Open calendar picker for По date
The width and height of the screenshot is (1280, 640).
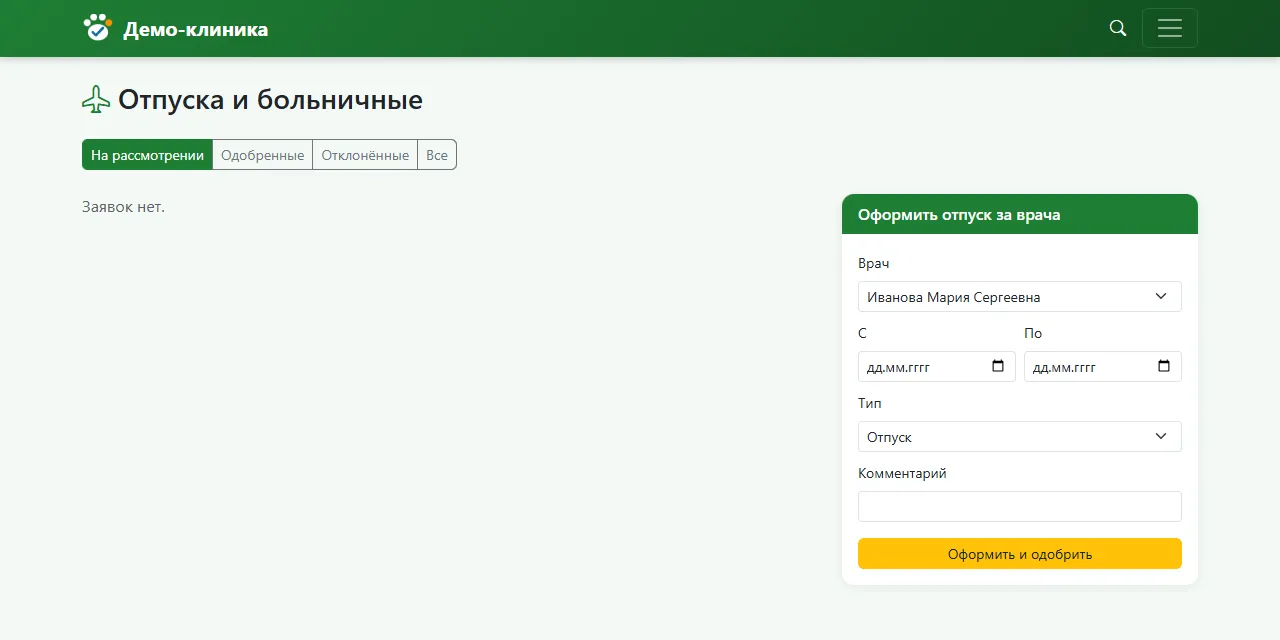1164,366
